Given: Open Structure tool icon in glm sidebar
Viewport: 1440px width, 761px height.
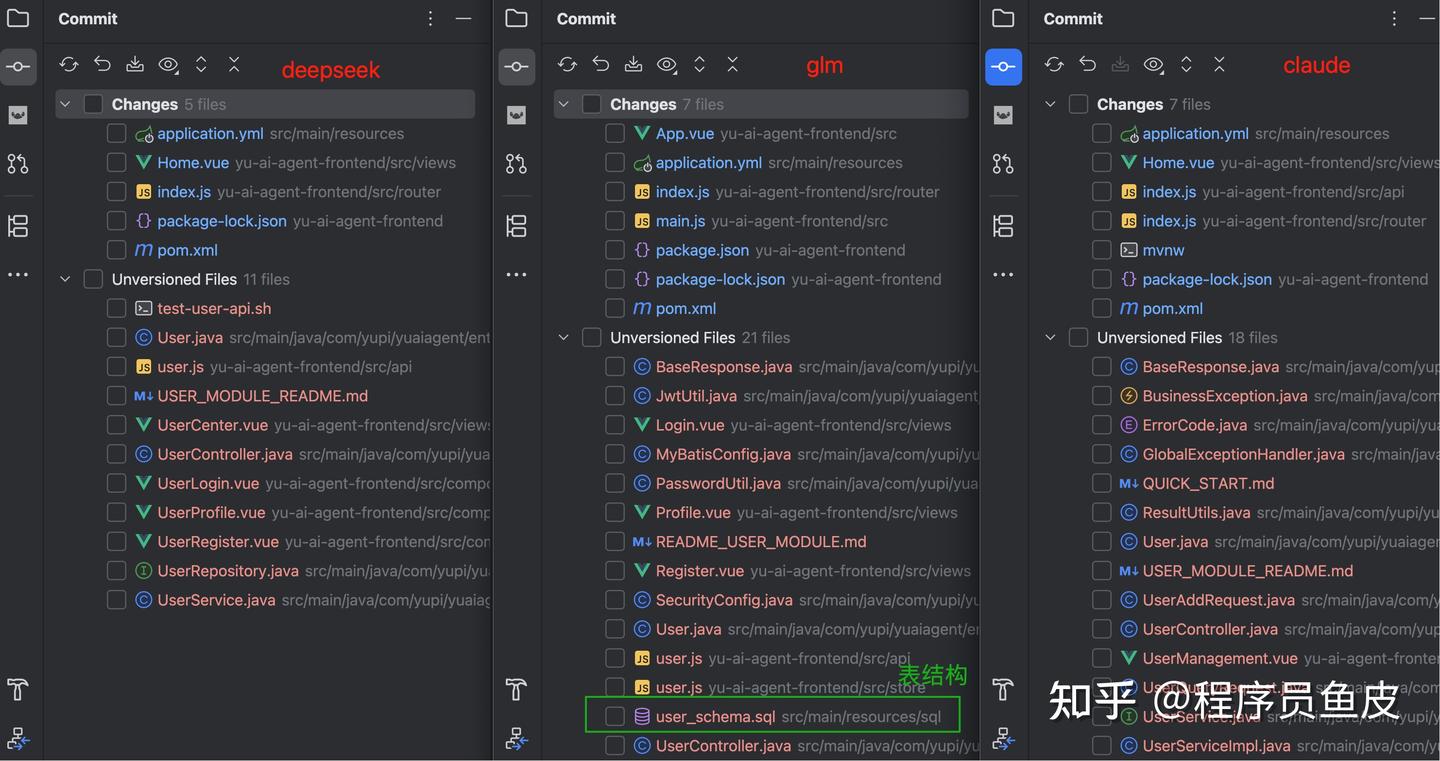Looking at the screenshot, I should 516,226.
